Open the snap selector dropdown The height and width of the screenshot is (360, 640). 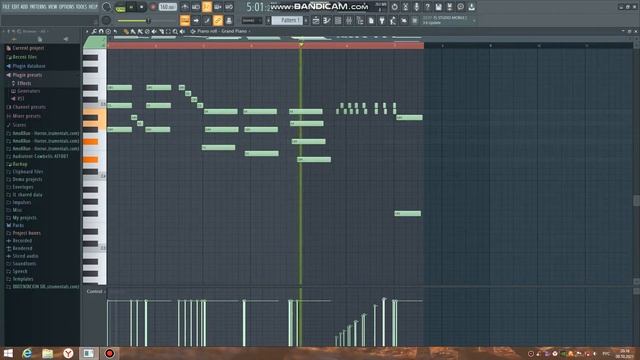[x=251, y=20]
